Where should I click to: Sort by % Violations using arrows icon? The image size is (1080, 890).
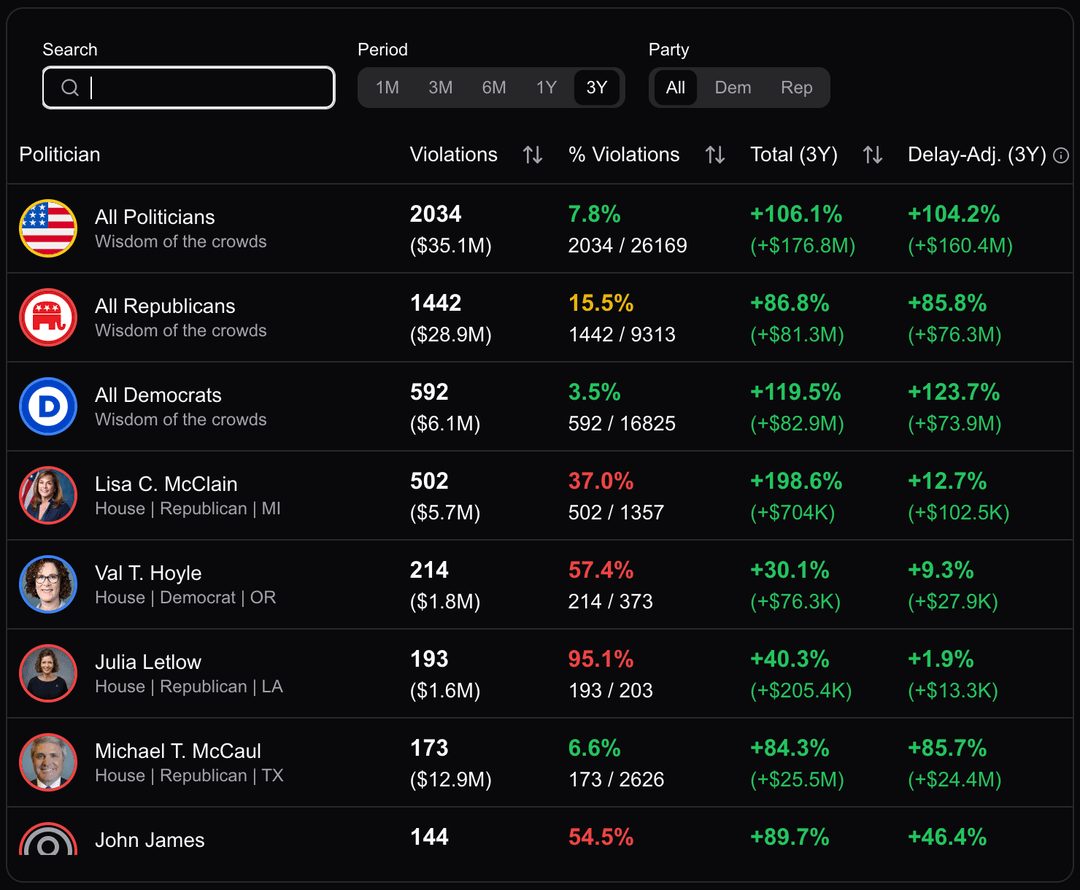715,155
